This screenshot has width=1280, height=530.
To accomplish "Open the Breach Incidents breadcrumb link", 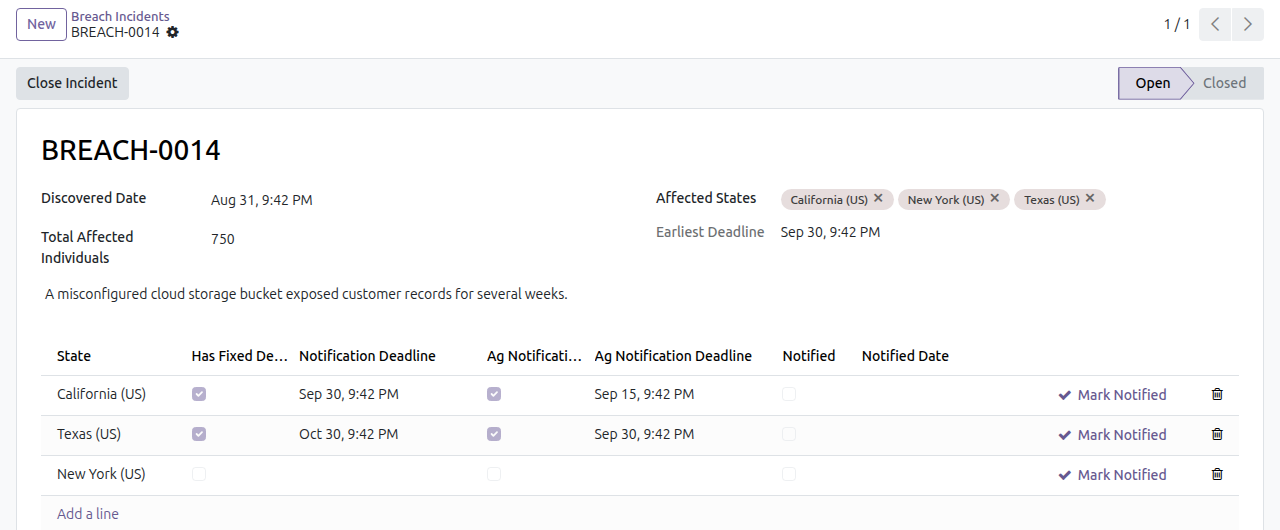I will (x=120, y=16).
